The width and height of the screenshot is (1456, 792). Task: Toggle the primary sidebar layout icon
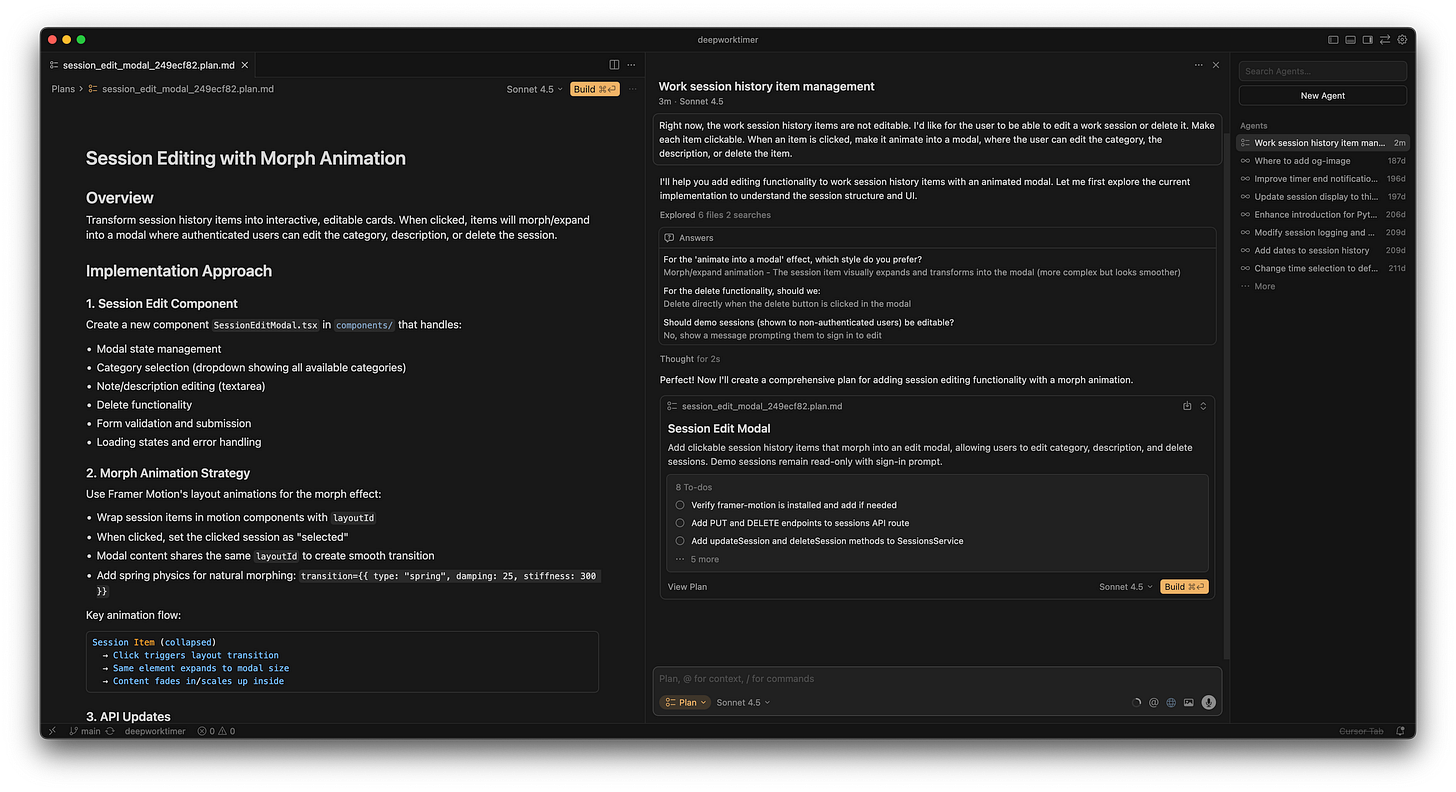(1333, 40)
